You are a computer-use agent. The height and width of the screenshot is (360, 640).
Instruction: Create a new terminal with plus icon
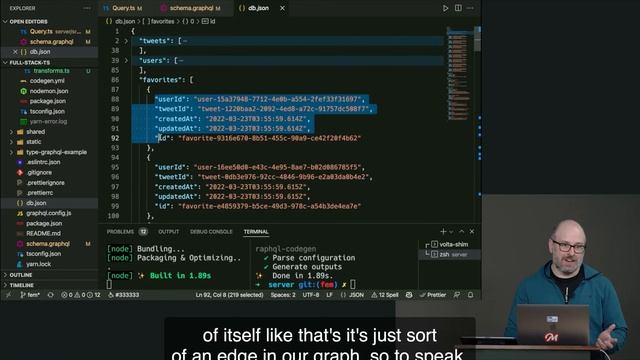[x=443, y=231]
